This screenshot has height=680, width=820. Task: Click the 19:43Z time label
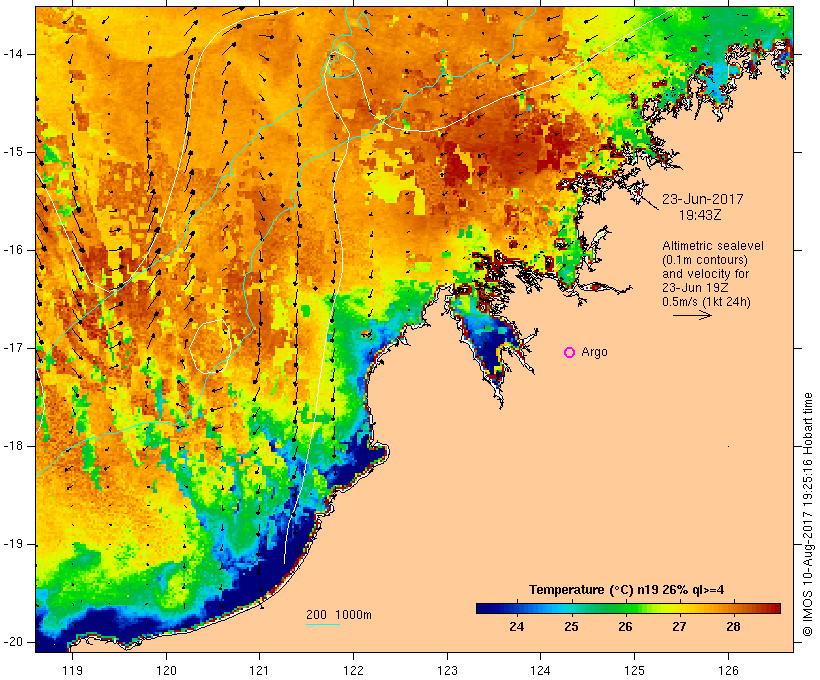[x=700, y=215]
